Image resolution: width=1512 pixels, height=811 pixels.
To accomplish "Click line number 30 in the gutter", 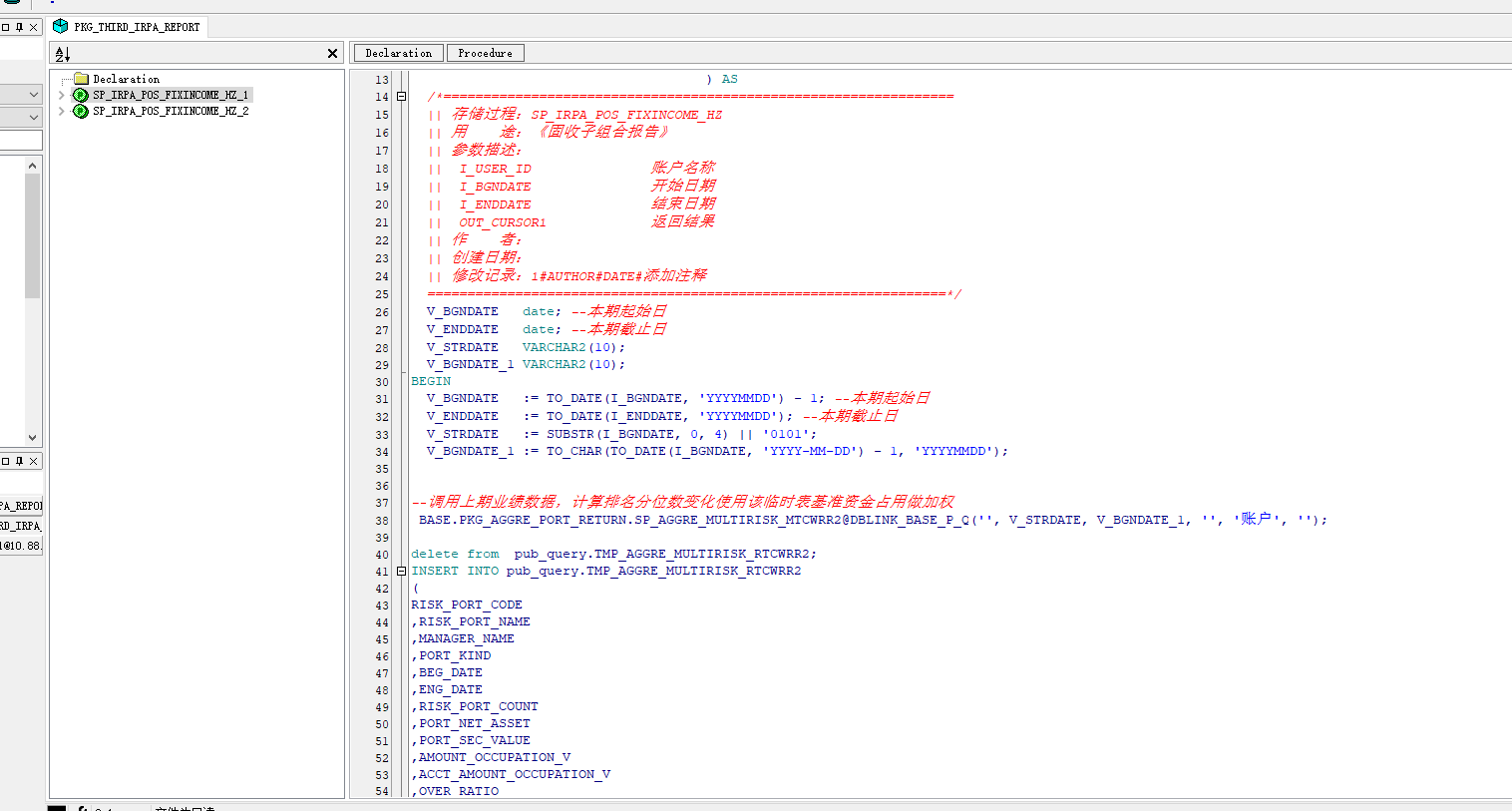I will [x=382, y=382].
